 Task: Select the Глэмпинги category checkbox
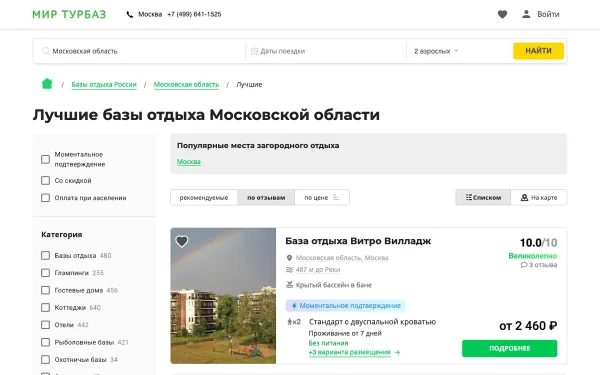coord(46,272)
